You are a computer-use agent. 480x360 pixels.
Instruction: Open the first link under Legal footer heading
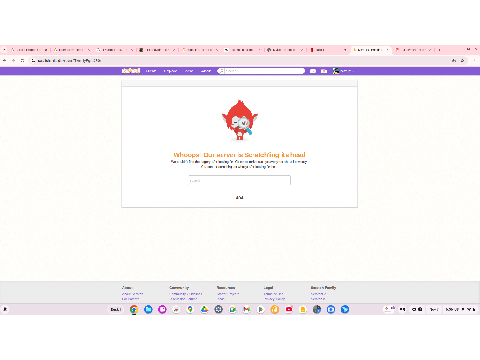coord(274,294)
